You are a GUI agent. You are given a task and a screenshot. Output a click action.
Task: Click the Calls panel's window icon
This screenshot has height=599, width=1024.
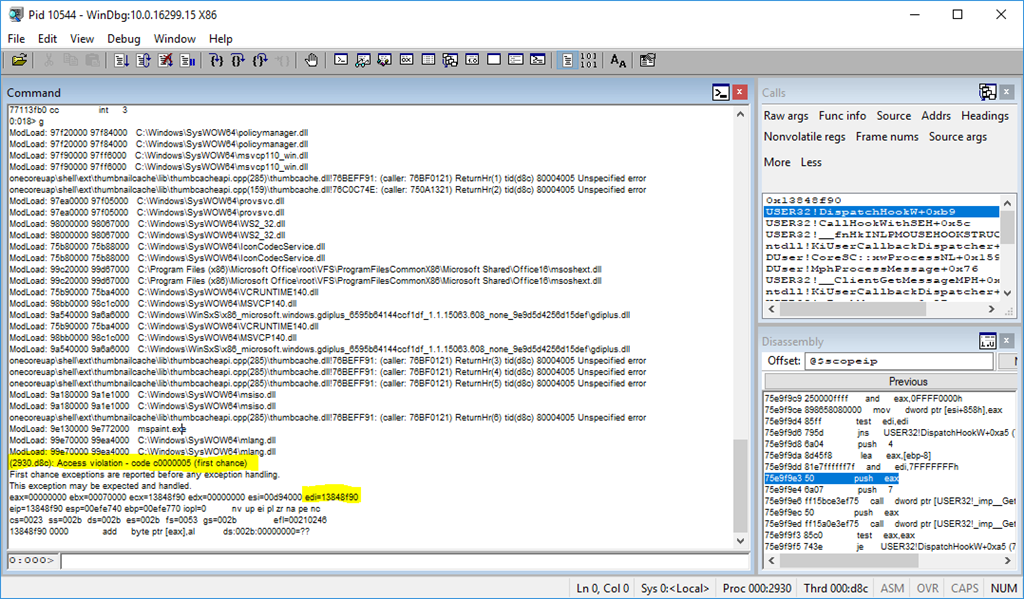[987, 92]
